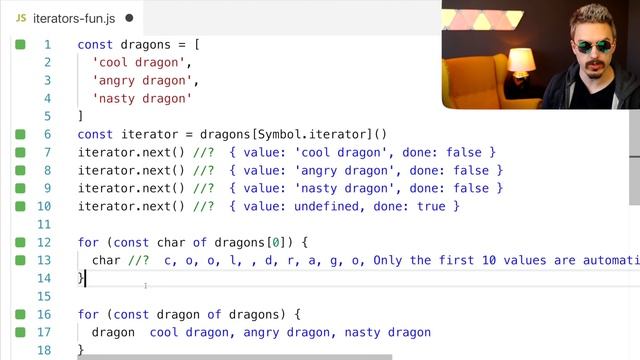640x360 pixels.
Task: Click the 'nasty dragon' string on line 4
Action: (x=142, y=98)
